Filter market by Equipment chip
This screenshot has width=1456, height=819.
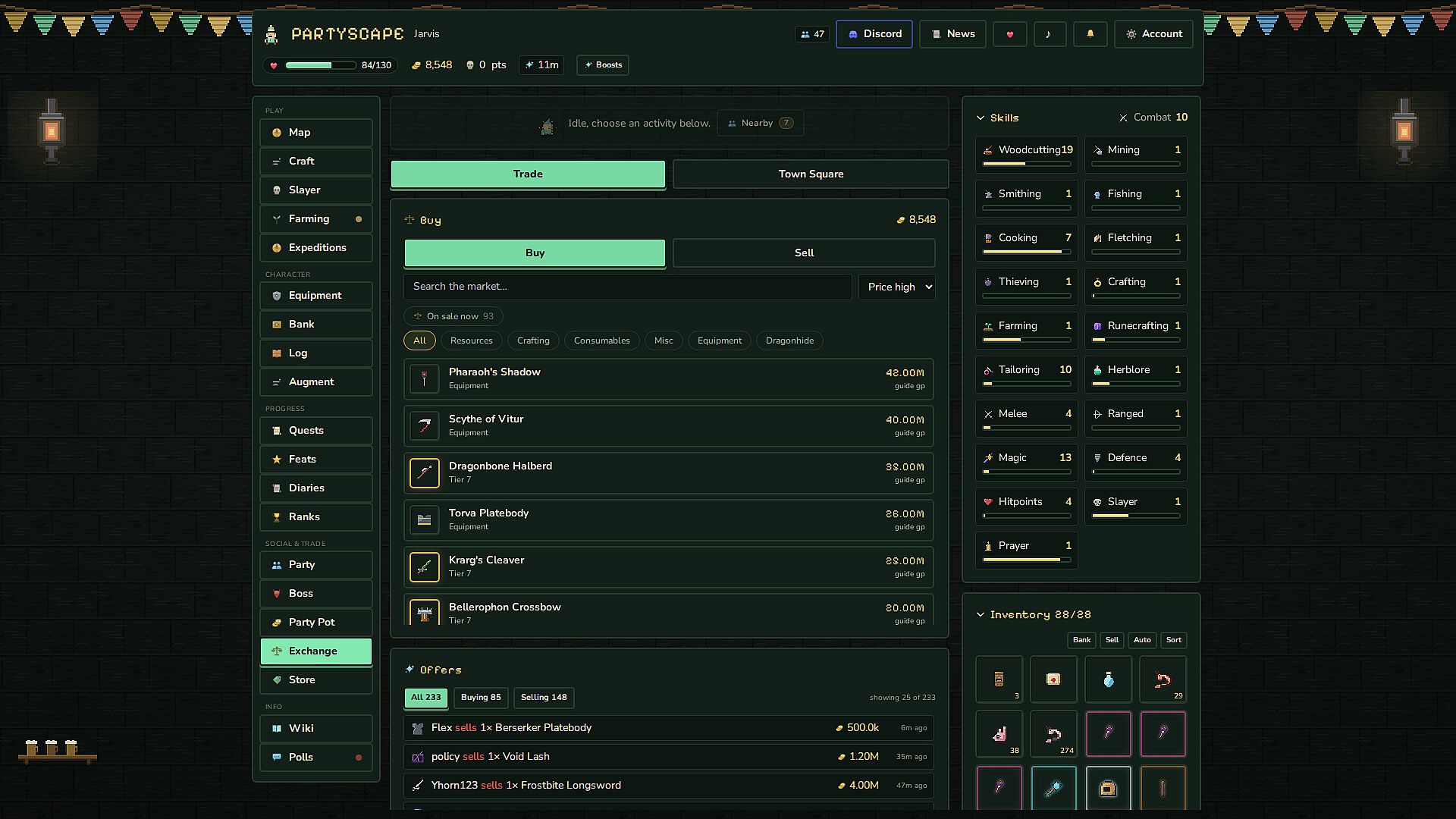[720, 340]
